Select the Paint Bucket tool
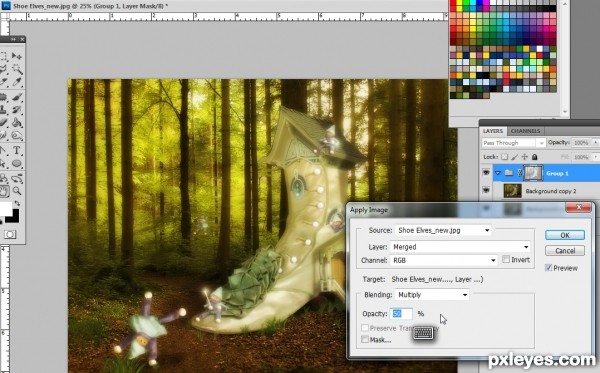The image size is (600, 373). (16, 123)
